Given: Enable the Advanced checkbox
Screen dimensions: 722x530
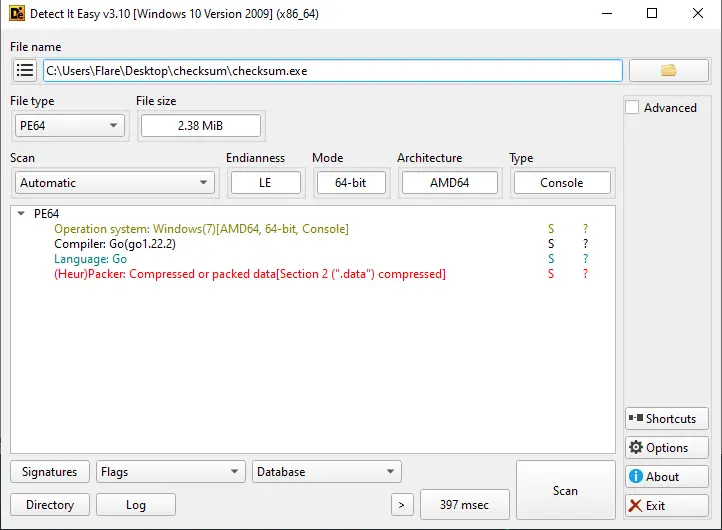Looking at the screenshot, I should click(632, 107).
